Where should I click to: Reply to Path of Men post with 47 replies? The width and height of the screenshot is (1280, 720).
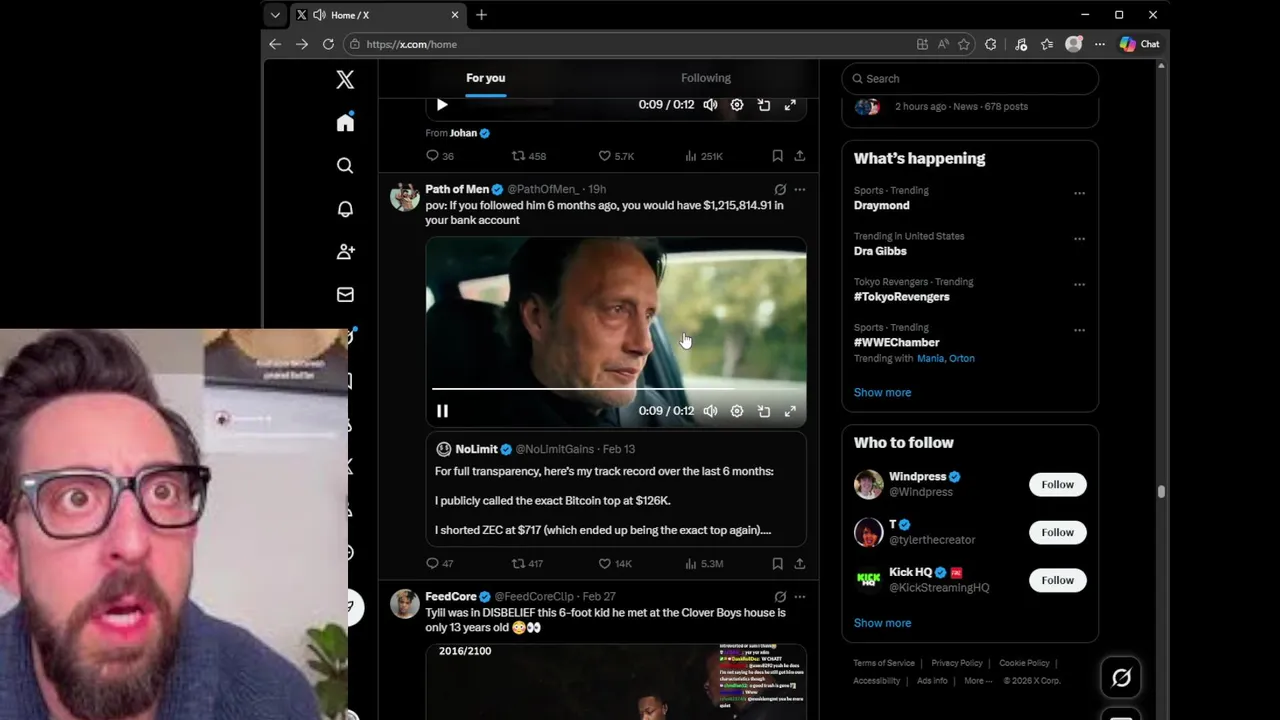pyautogui.click(x=440, y=564)
